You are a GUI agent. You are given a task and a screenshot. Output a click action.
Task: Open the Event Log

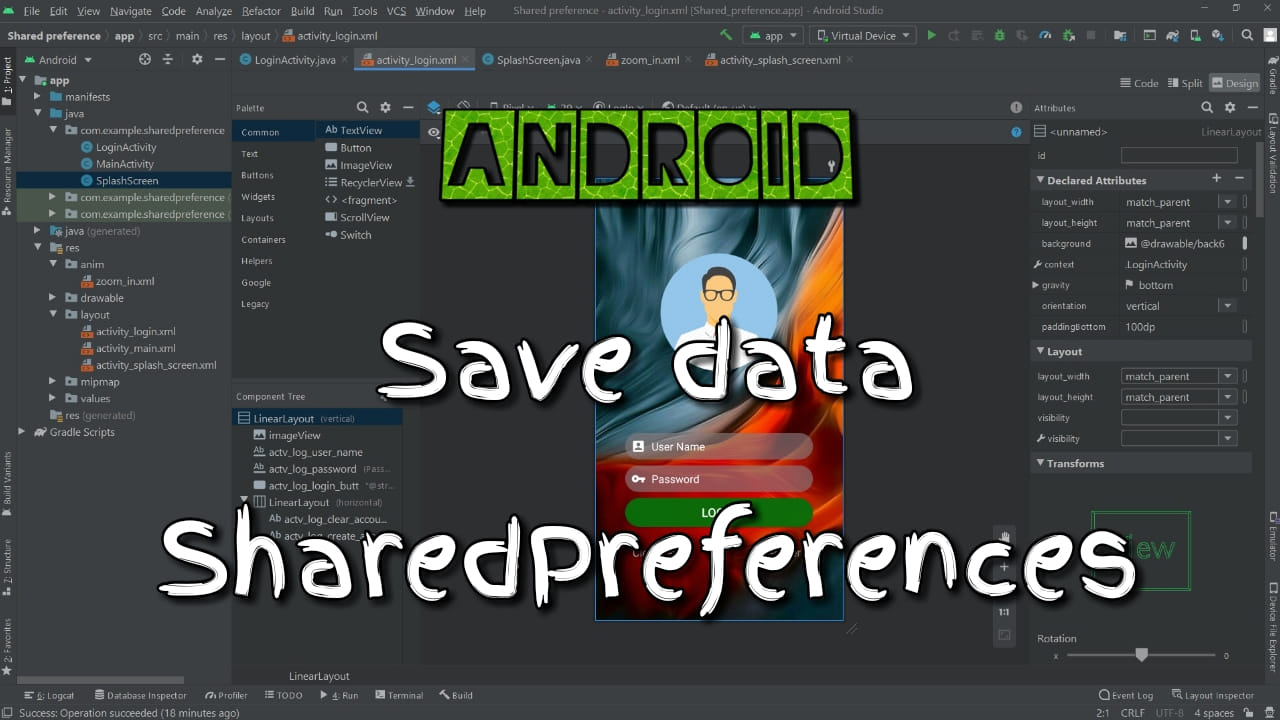(1126, 695)
